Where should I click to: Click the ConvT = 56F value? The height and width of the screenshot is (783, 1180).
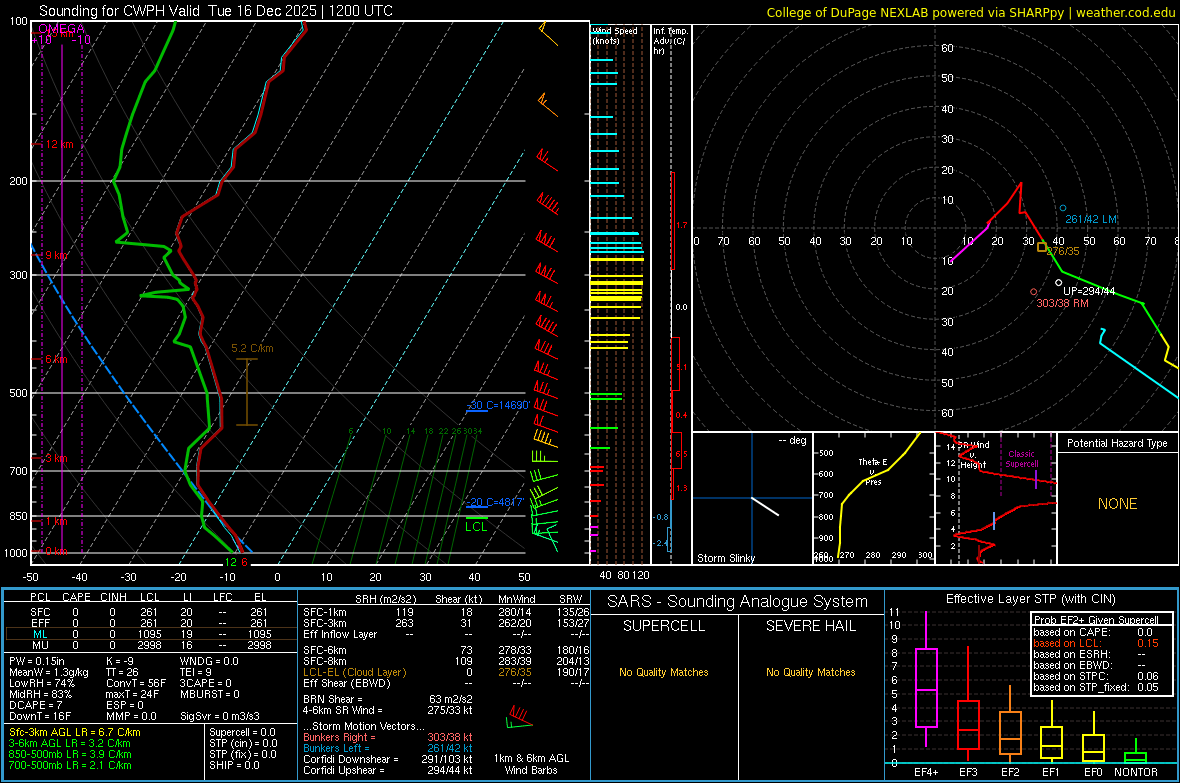tap(136, 683)
